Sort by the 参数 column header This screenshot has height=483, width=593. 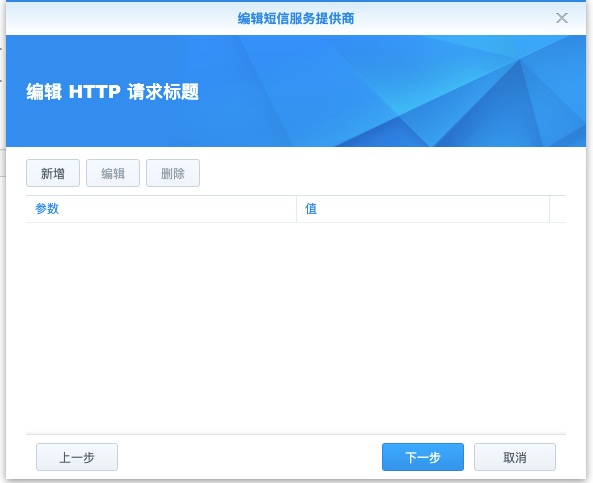tap(161, 209)
